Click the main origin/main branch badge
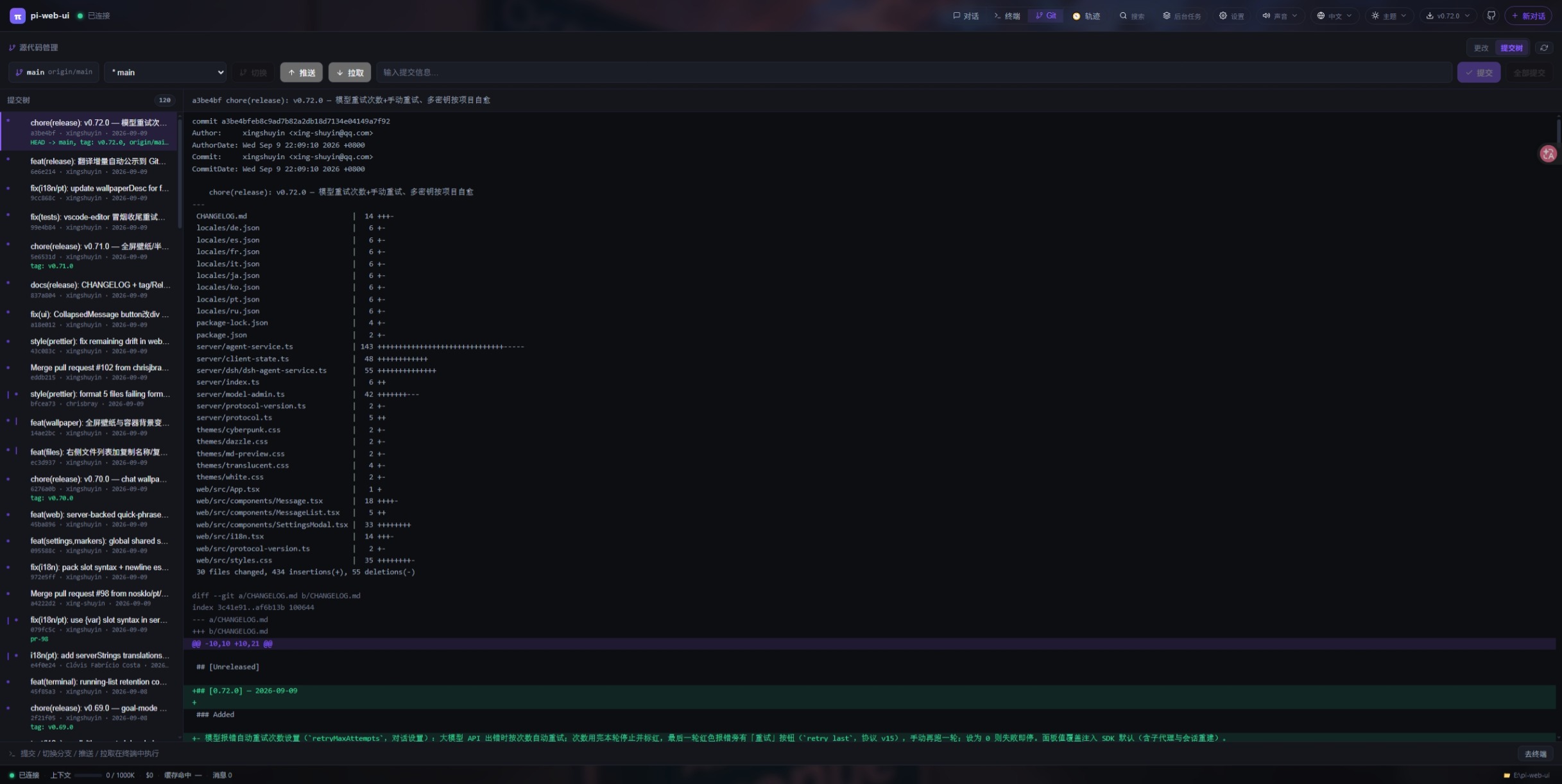Image resolution: width=1562 pixels, height=784 pixels. 54,72
